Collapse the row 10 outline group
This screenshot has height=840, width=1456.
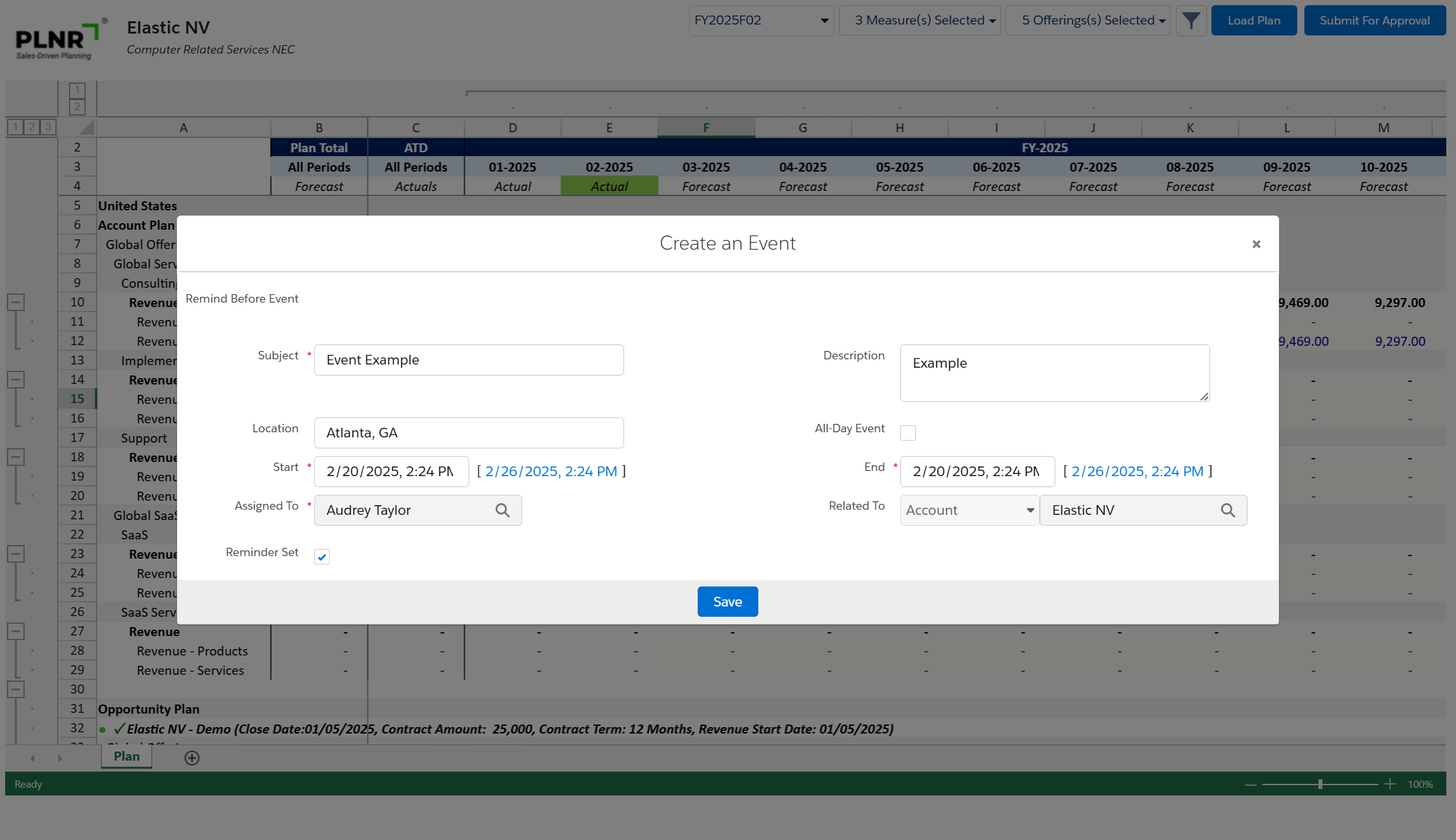point(16,302)
